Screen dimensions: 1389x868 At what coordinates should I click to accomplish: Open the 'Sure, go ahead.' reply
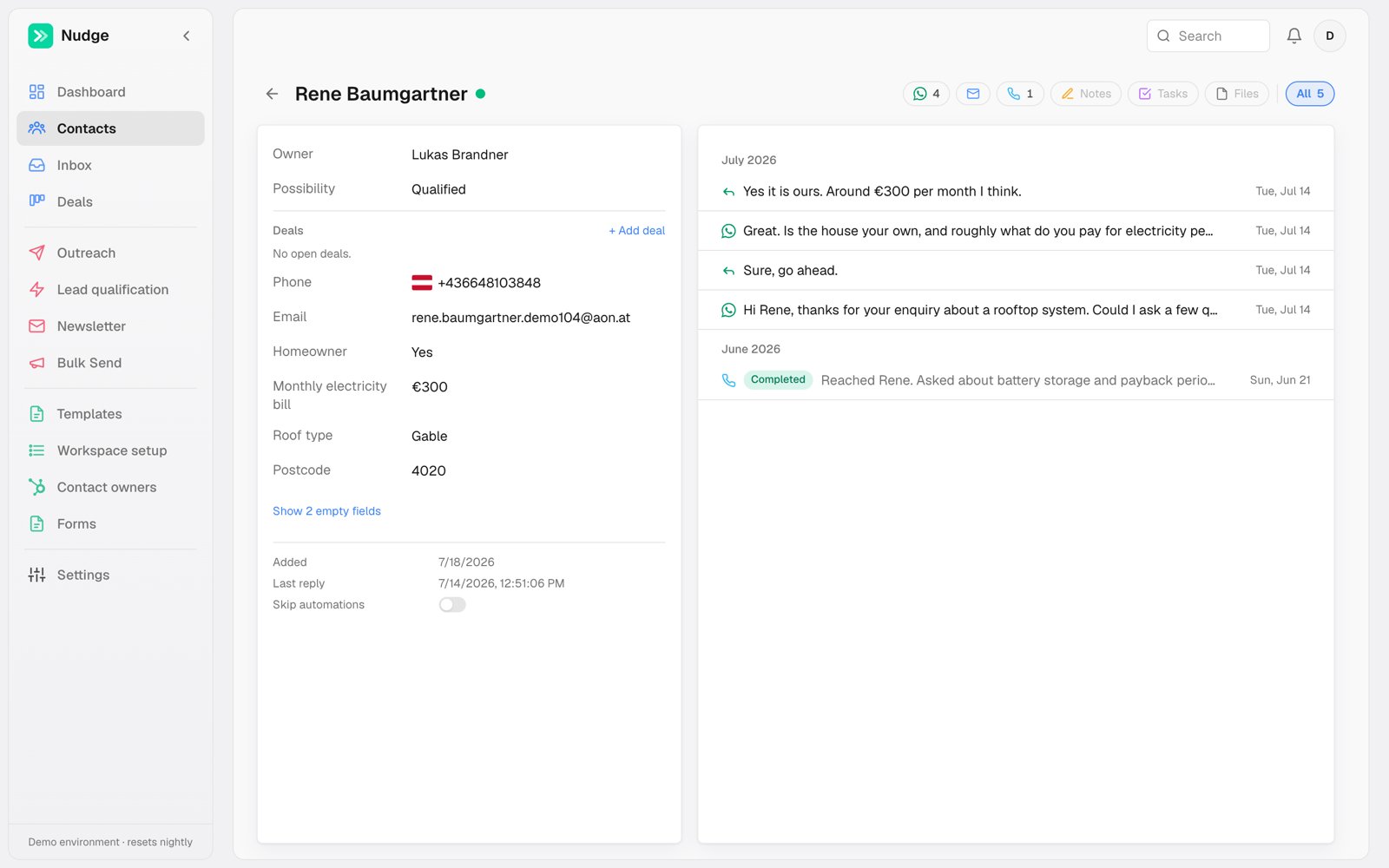[x=1016, y=270]
